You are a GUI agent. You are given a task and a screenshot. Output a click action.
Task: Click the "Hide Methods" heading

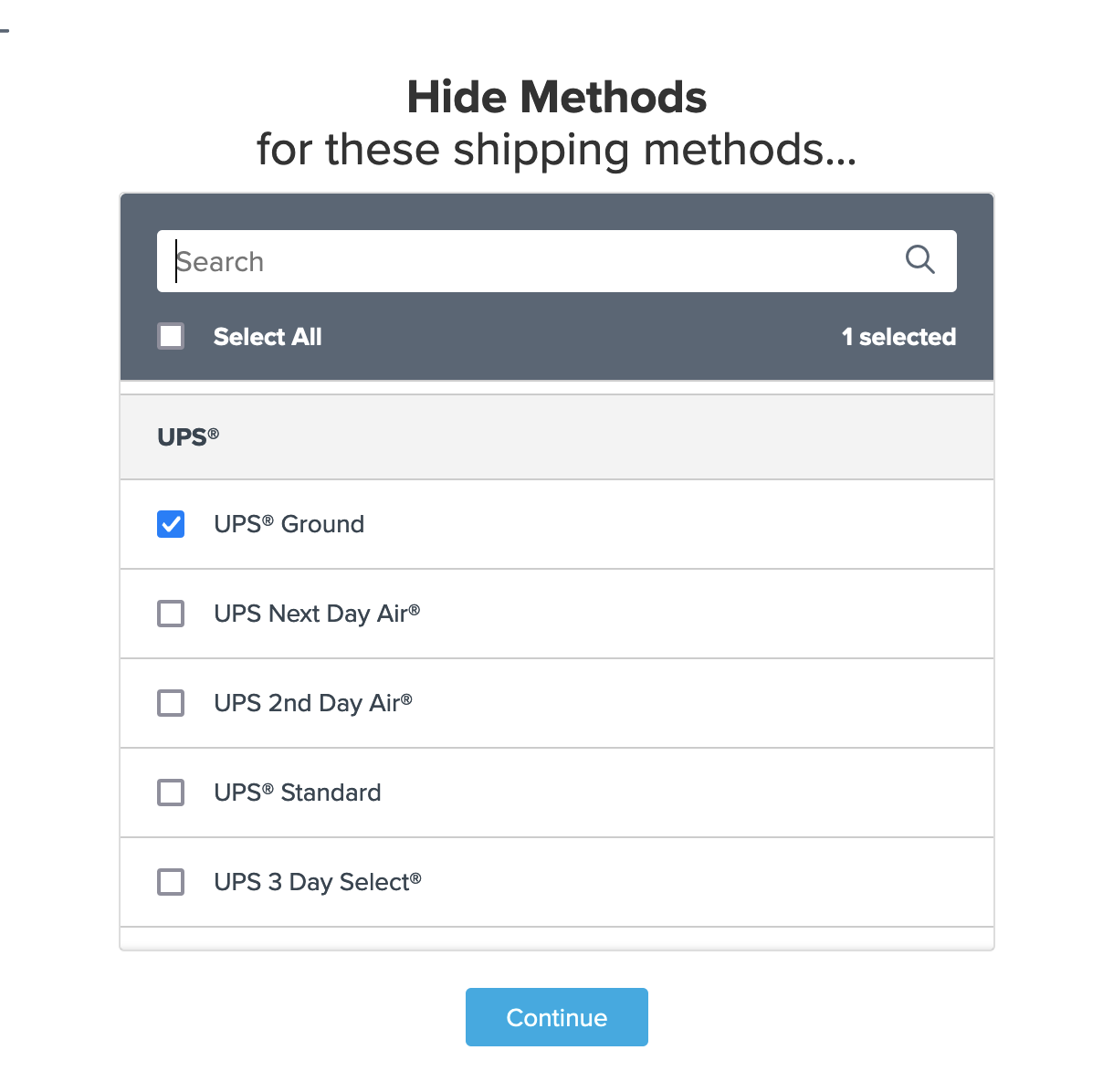[x=556, y=98]
